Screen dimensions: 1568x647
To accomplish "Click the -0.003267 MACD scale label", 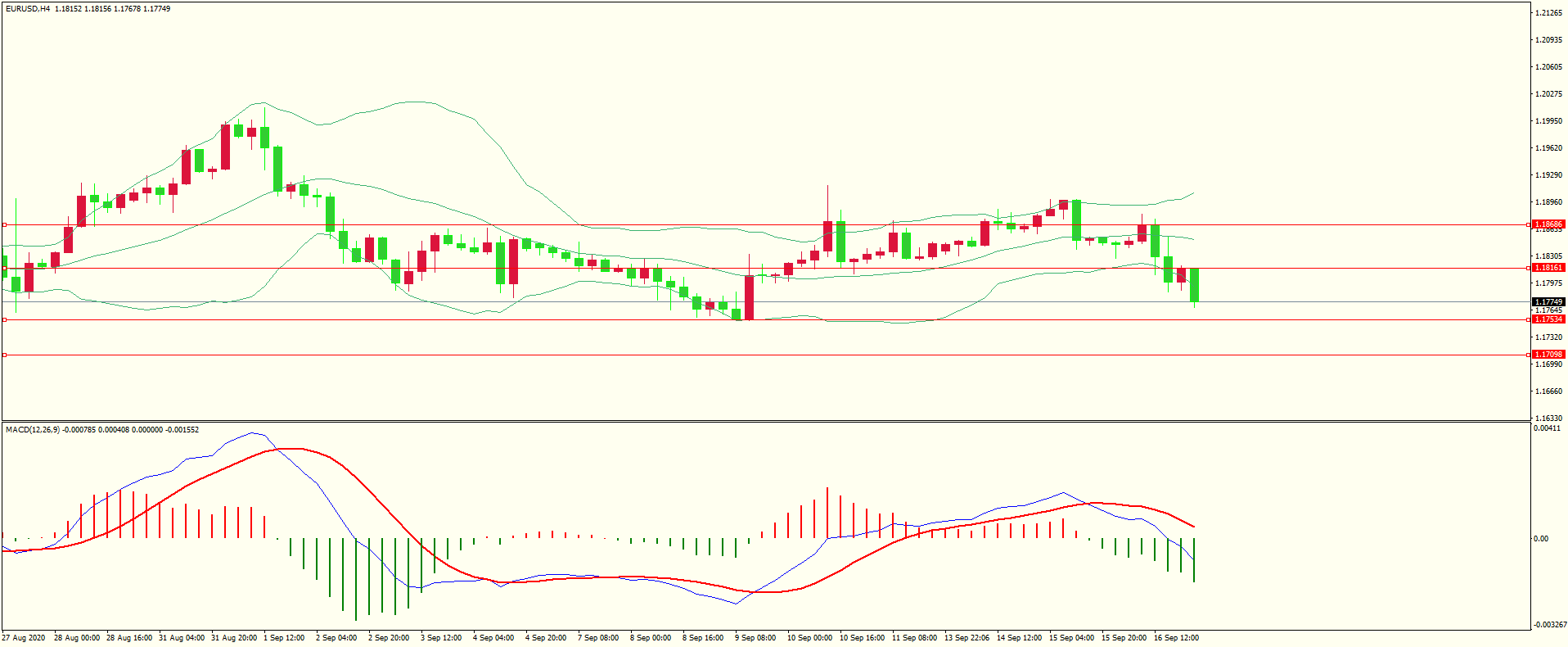I will pyautogui.click(x=1549, y=625).
